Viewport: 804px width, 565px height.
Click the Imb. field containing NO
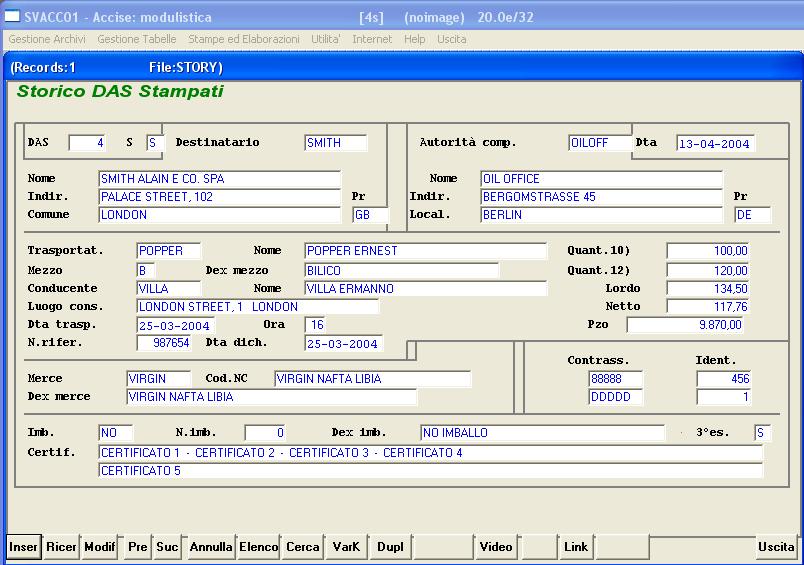click(115, 433)
